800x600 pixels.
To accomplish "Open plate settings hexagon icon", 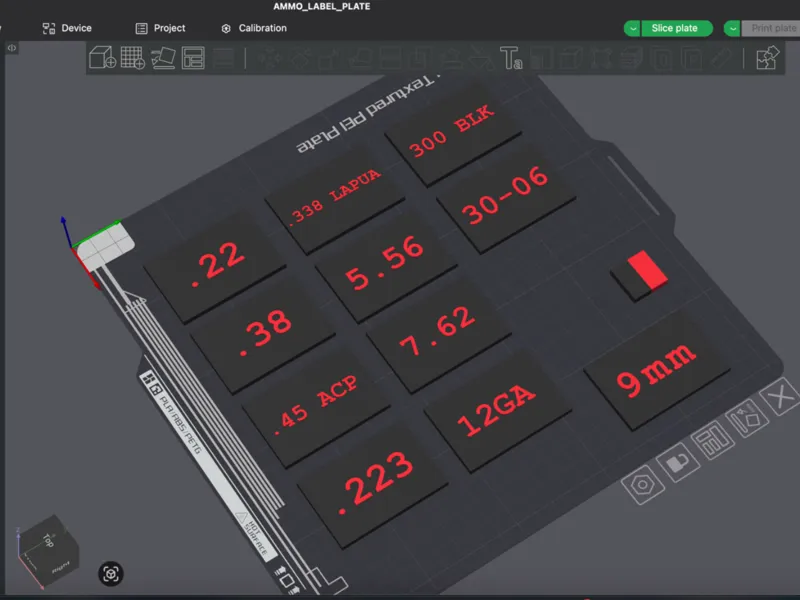I will point(643,484).
